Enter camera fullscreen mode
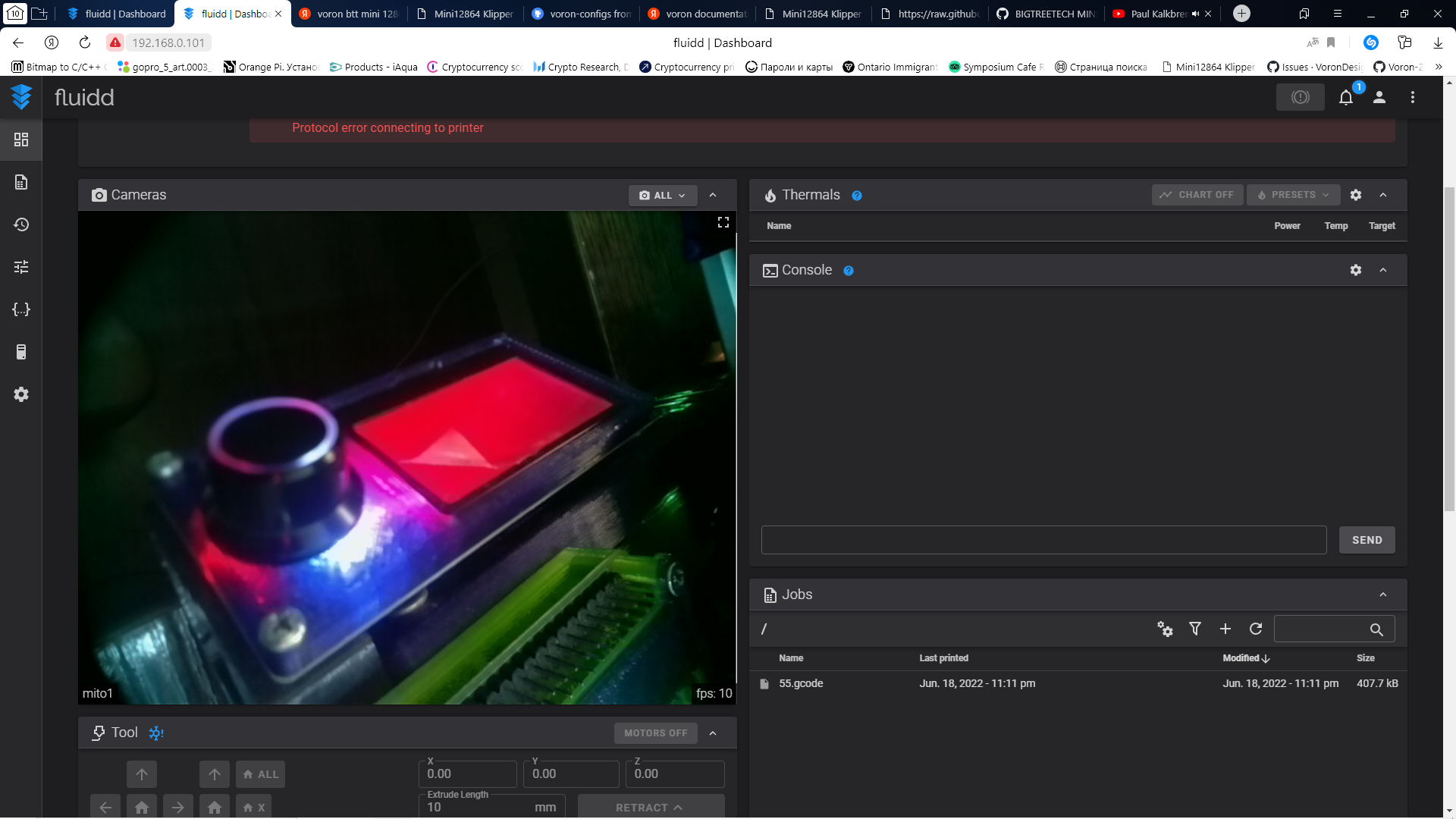 (723, 222)
